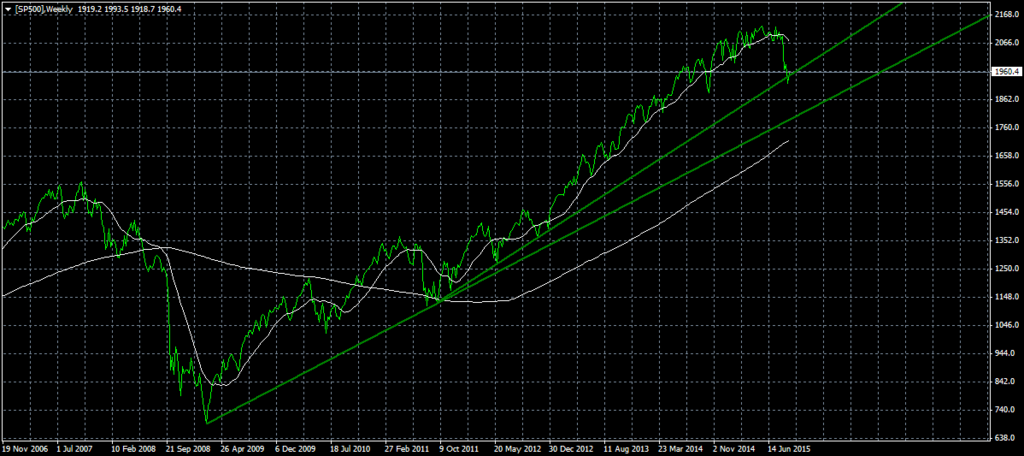Viewport: 1024px width, 456px height.
Task: Click the current price label 1960.4 on axis
Action: click(x=1004, y=72)
